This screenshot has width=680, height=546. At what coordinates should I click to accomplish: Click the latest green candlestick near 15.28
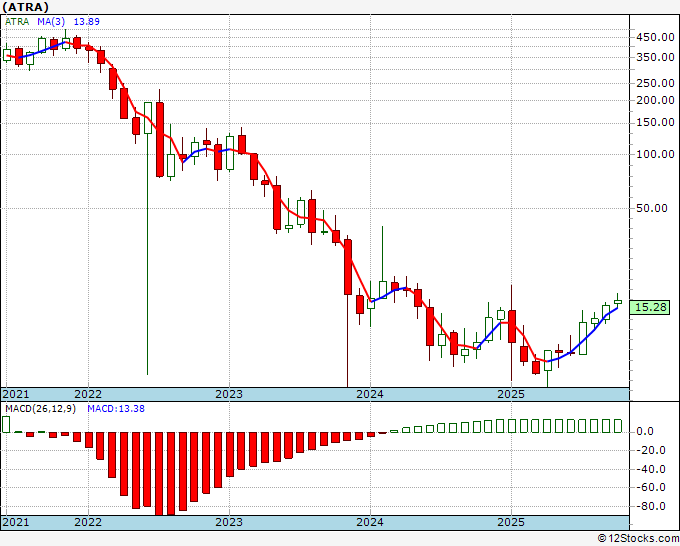618,302
